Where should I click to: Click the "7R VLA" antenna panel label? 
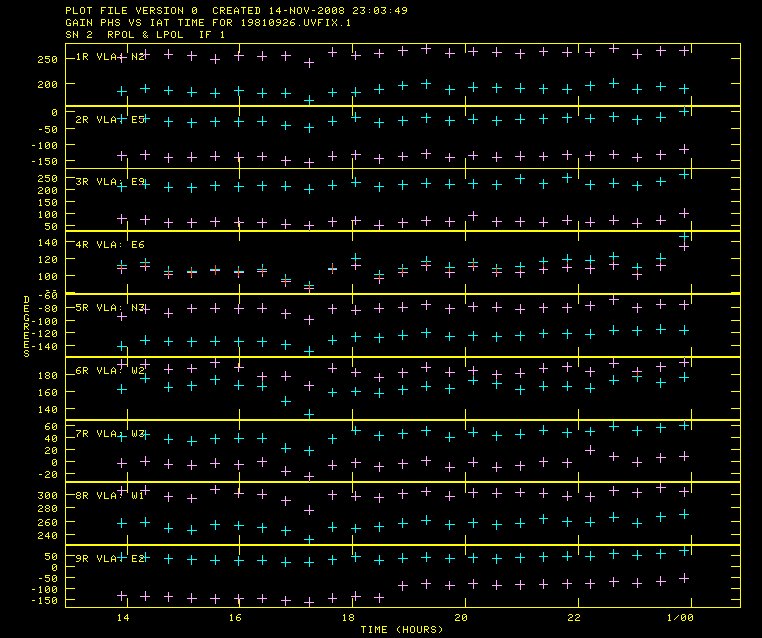pyautogui.click(x=112, y=434)
